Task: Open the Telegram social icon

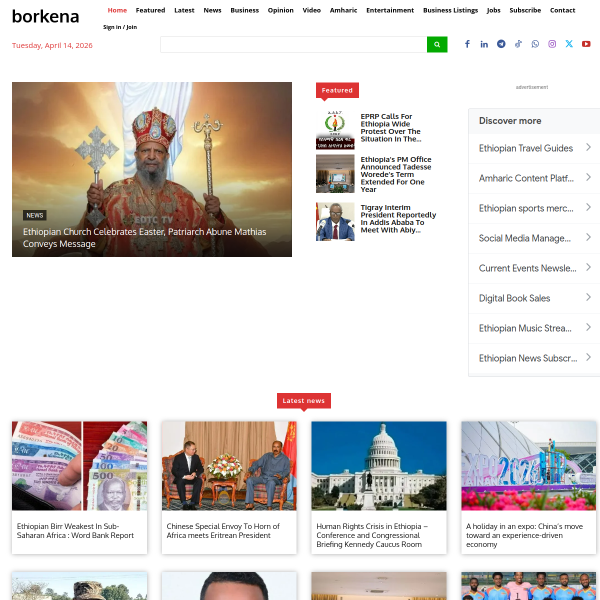Action: click(501, 44)
